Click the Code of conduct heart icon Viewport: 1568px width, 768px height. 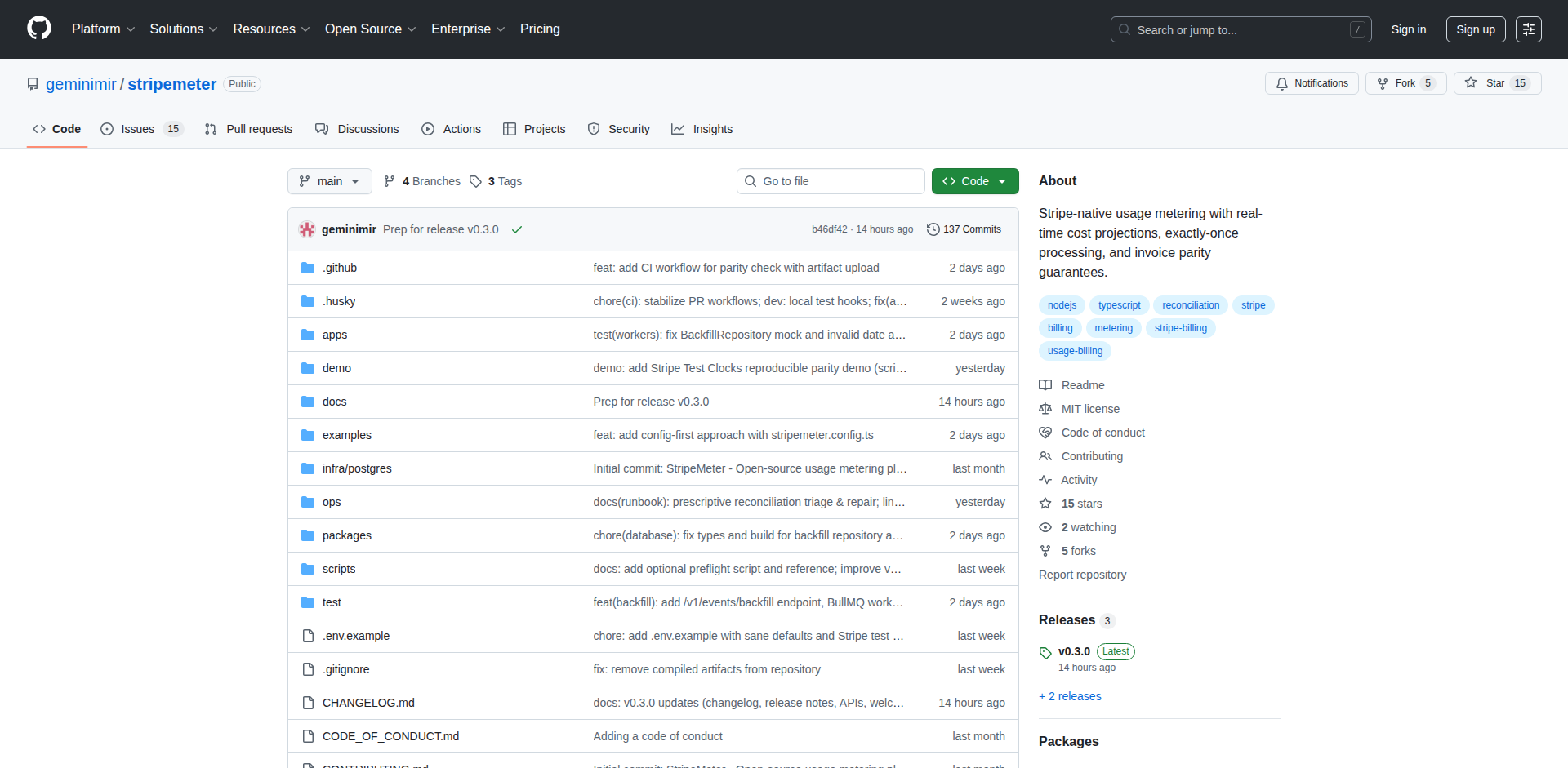click(x=1045, y=433)
